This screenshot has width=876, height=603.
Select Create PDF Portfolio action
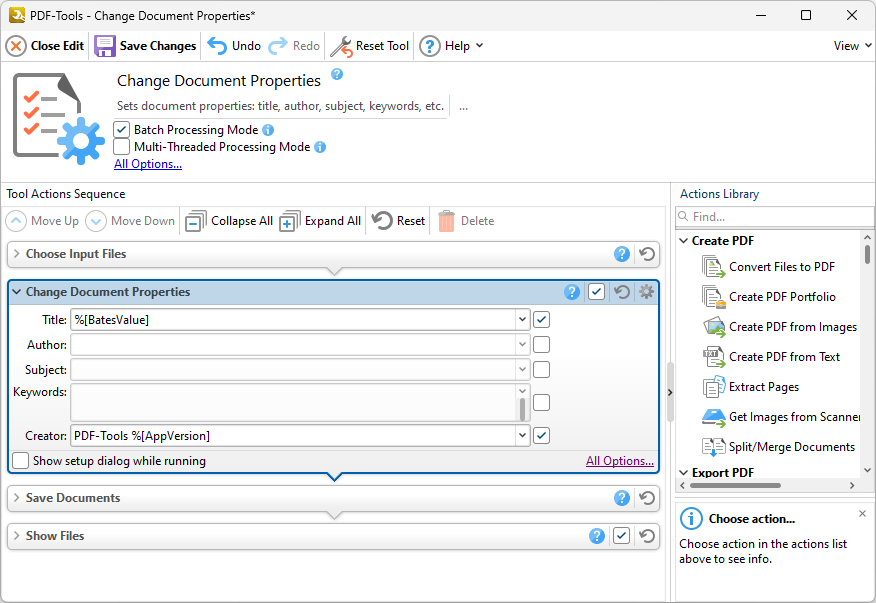click(x=769, y=297)
